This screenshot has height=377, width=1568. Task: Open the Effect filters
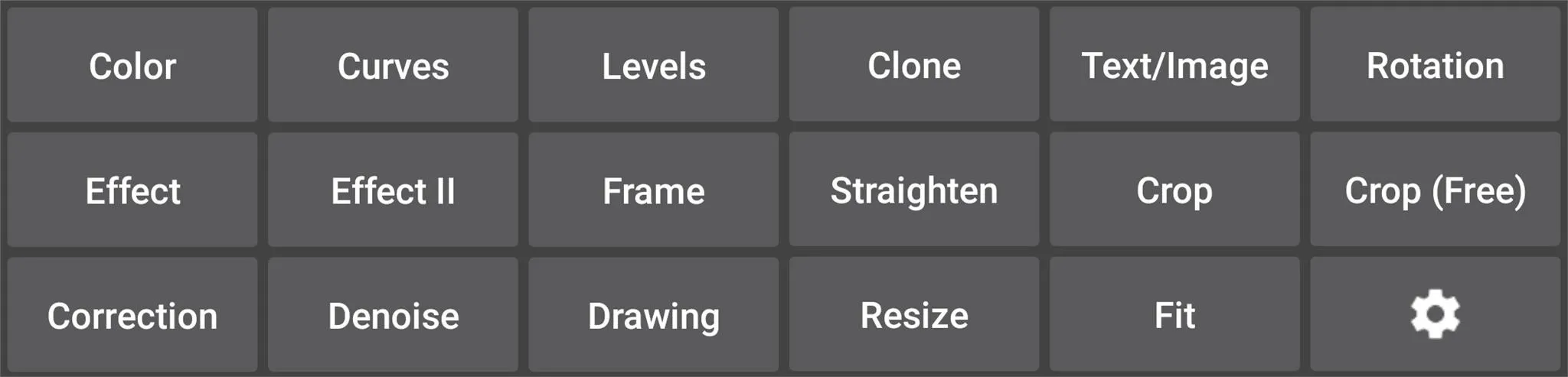coord(132,190)
